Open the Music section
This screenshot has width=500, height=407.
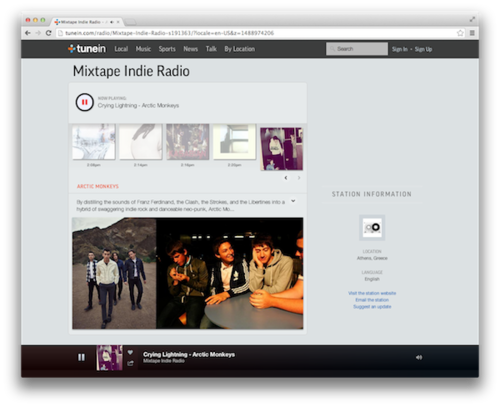[143, 49]
